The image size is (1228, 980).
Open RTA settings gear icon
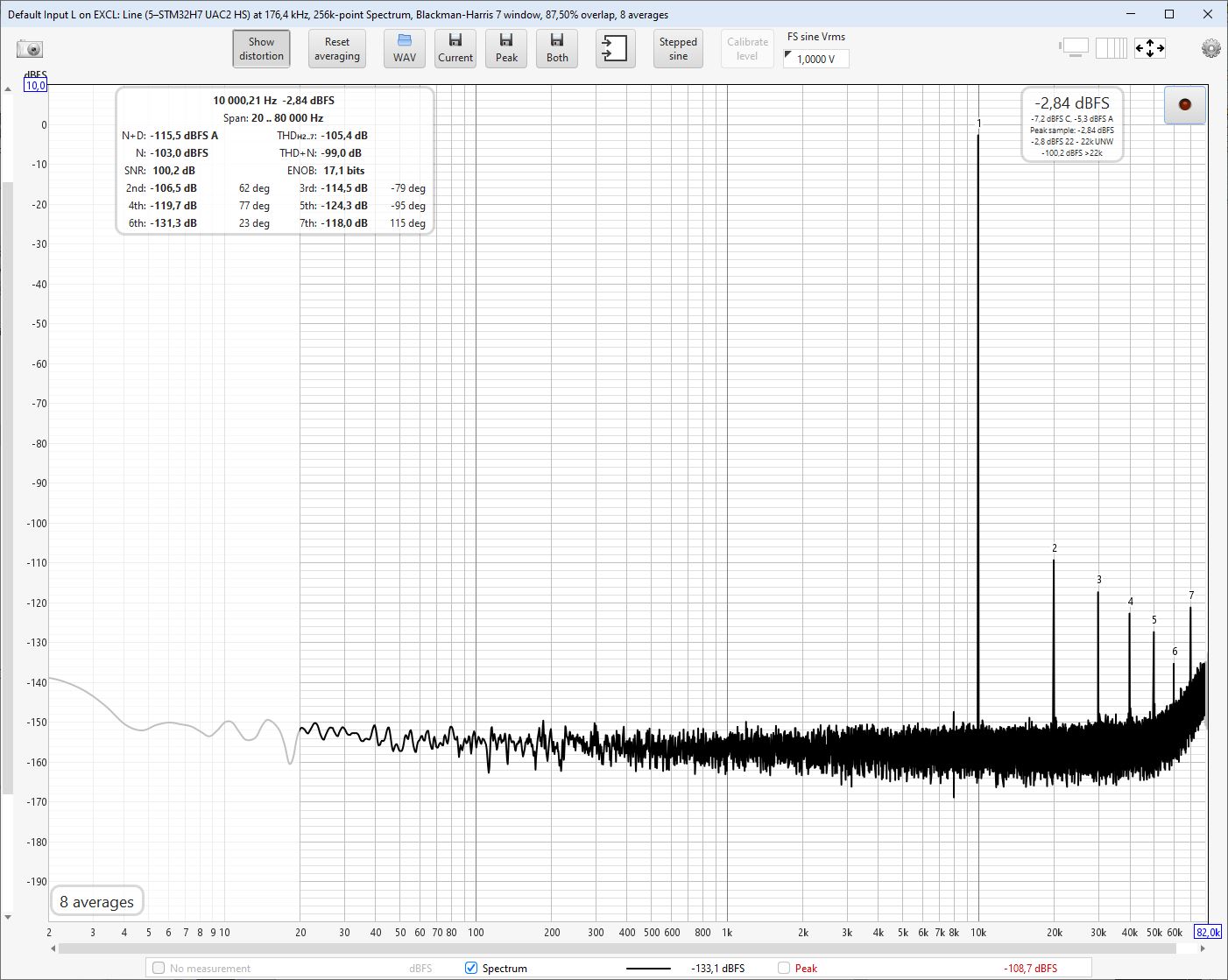pyautogui.click(x=1210, y=48)
